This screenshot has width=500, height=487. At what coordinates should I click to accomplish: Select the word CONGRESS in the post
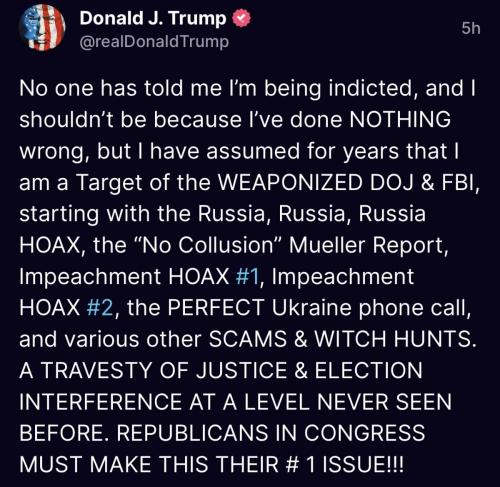364,433
